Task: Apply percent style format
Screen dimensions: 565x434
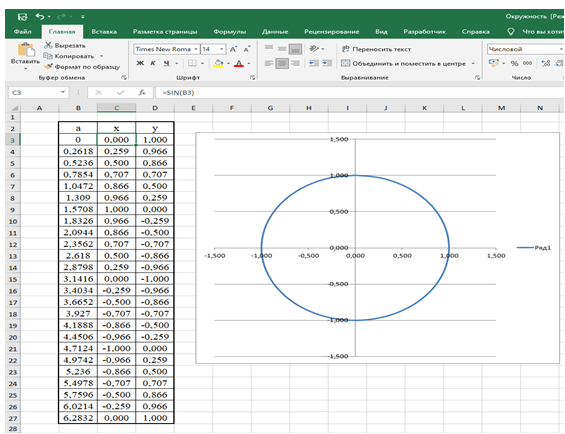Action: (x=514, y=63)
